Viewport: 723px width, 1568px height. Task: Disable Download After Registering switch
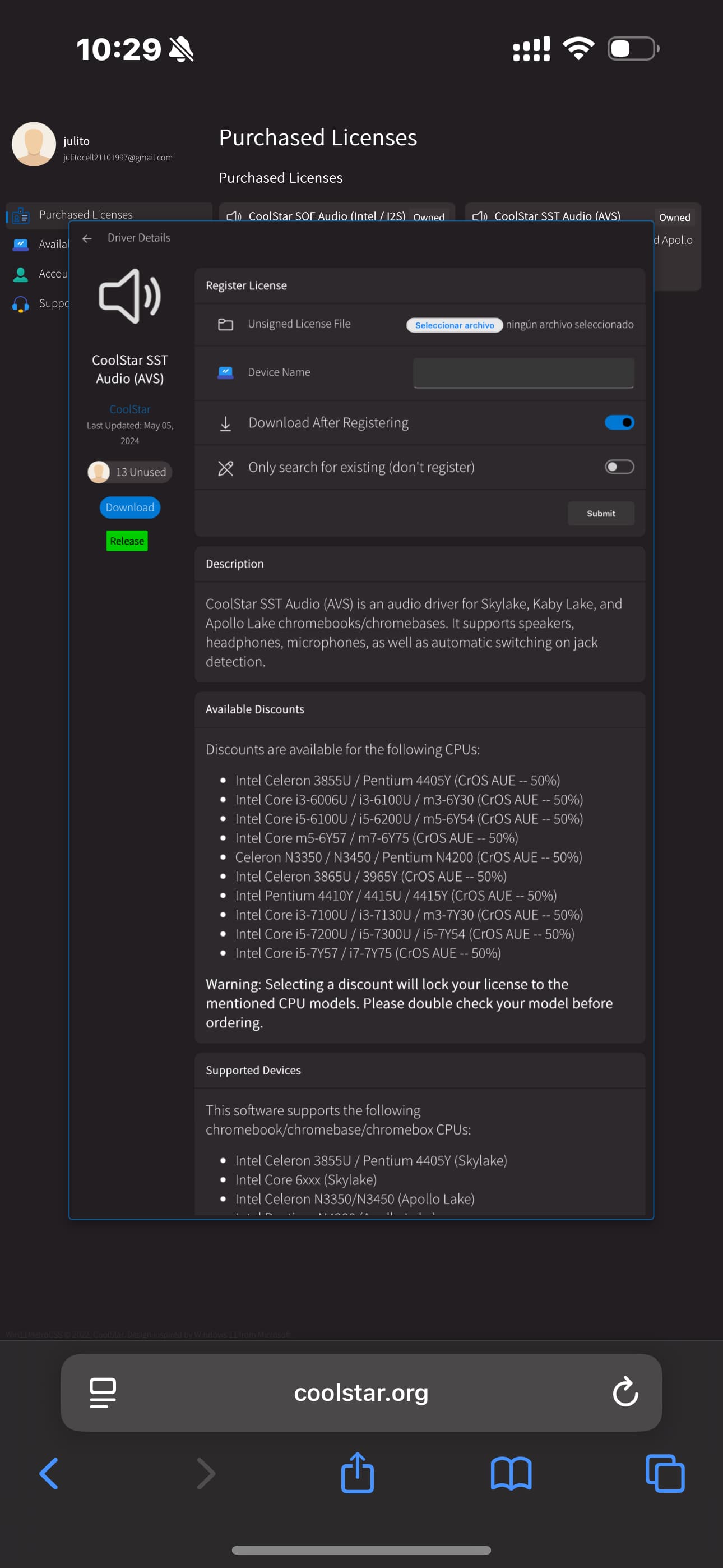pyautogui.click(x=619, y=422)
